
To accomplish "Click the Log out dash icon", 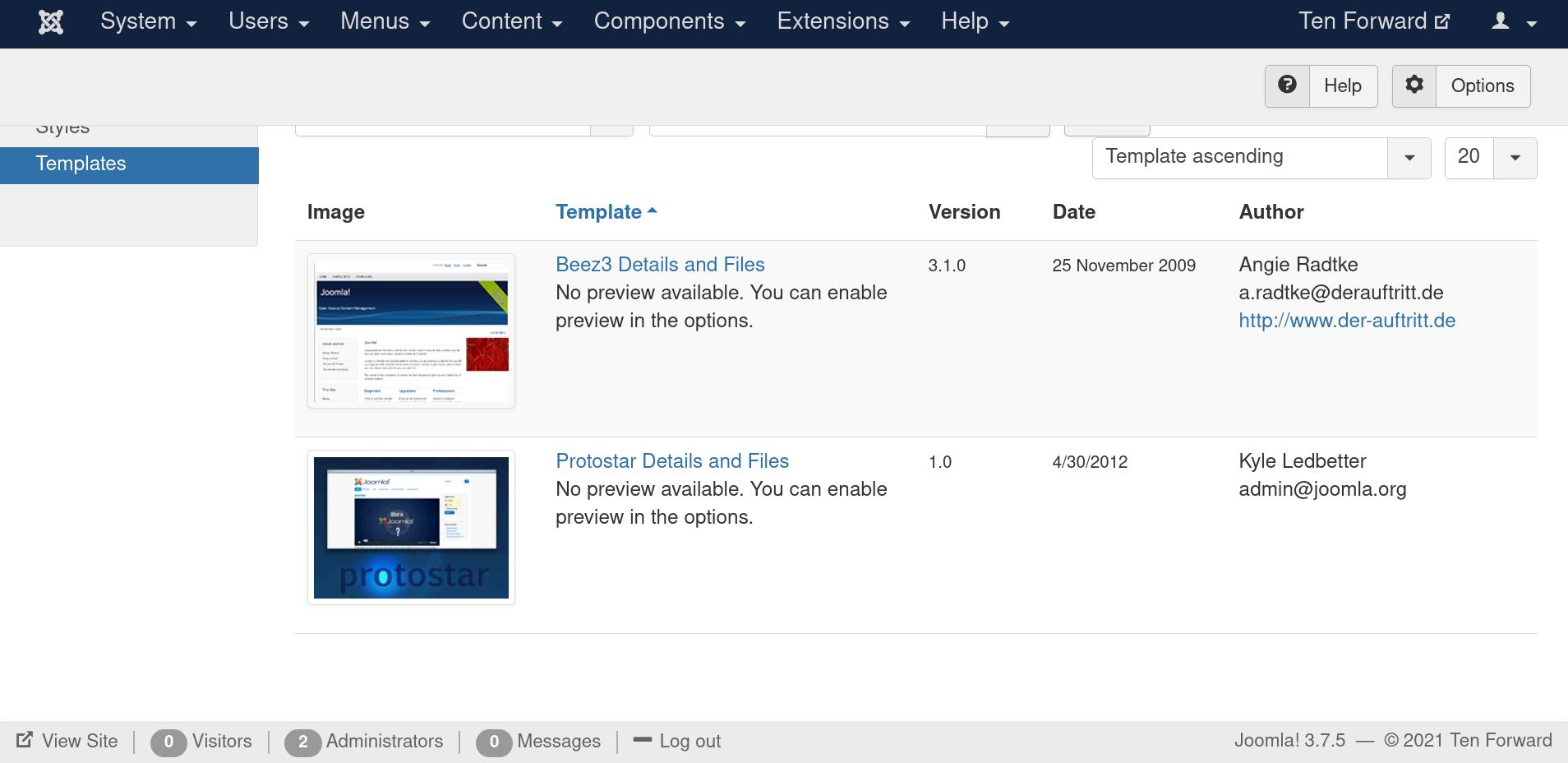I will pos(642,740).
